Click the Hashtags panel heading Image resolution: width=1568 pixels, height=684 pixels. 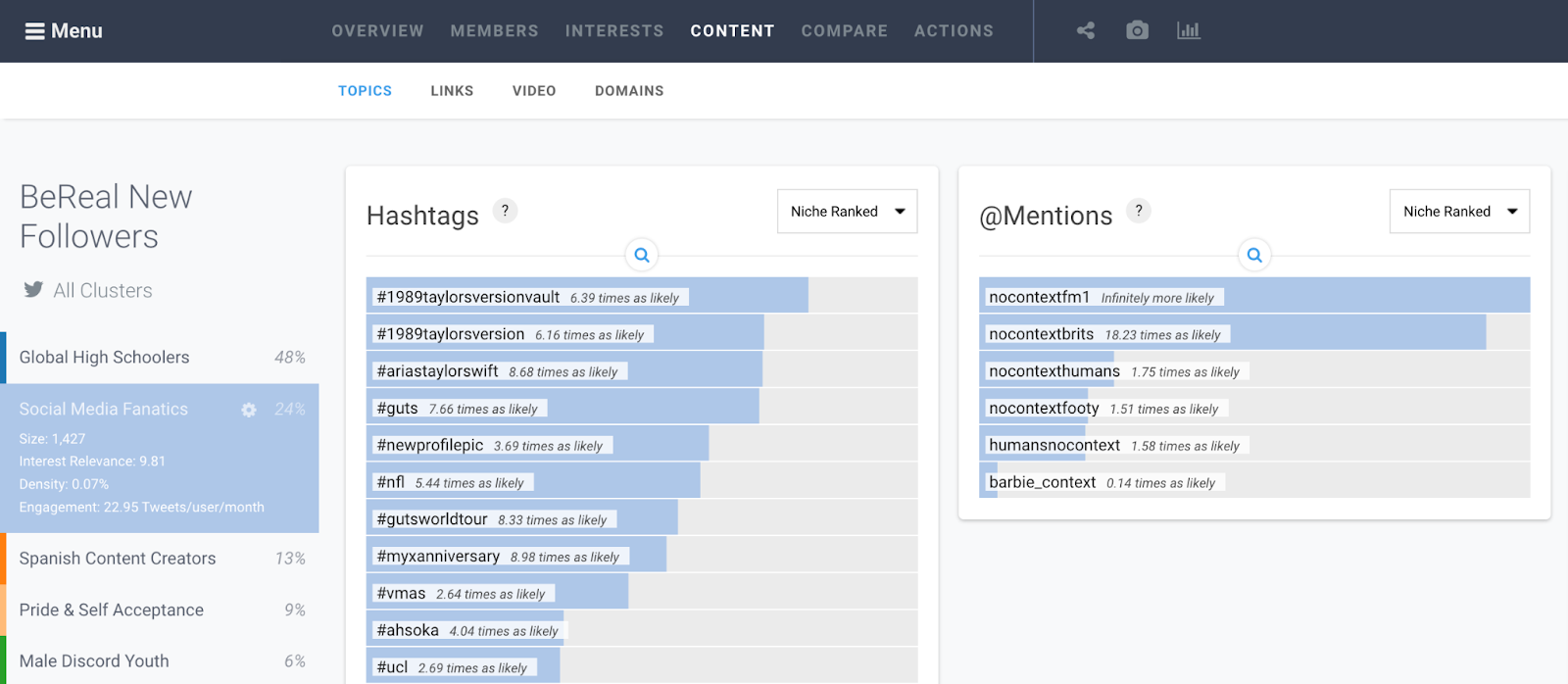coord(422,216)
